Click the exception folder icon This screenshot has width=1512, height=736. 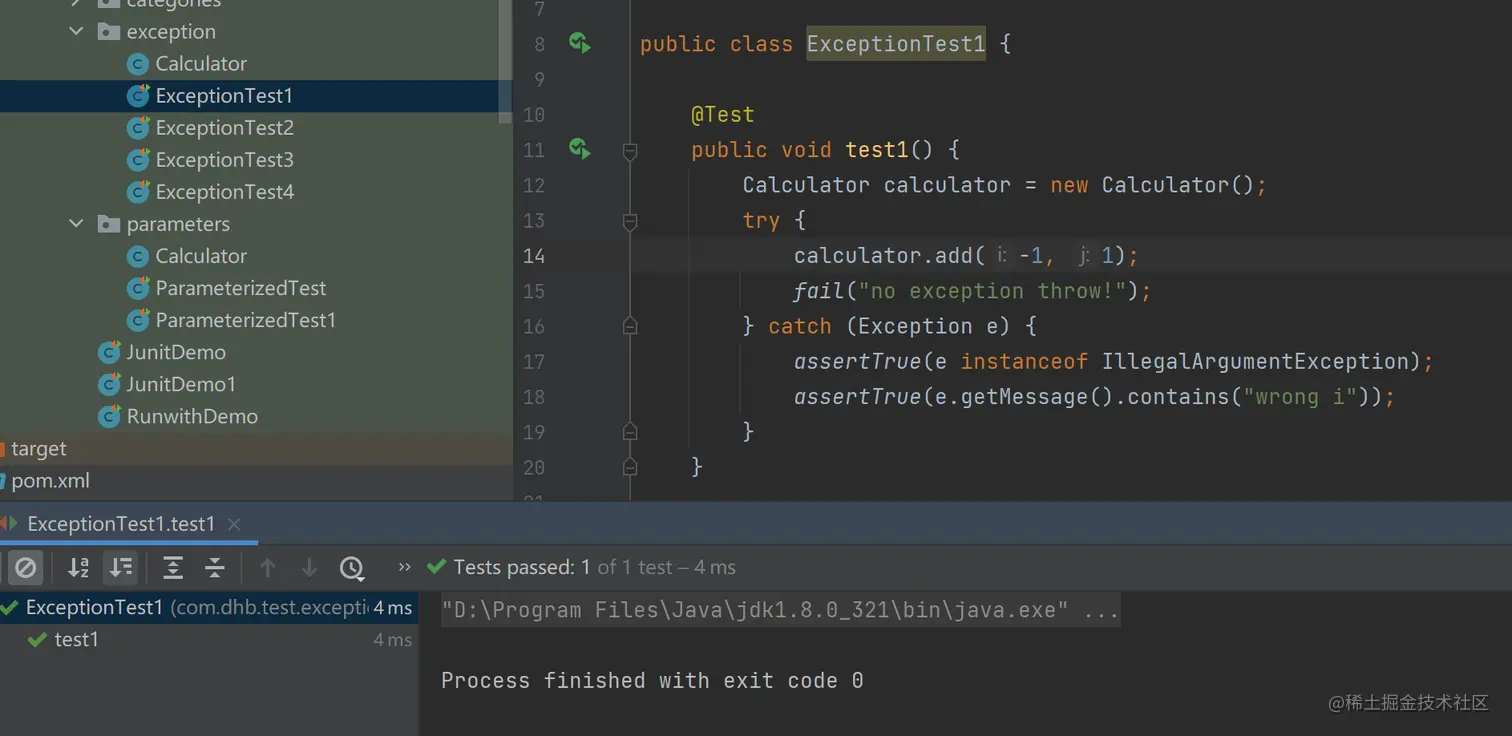tap(109, 32)
